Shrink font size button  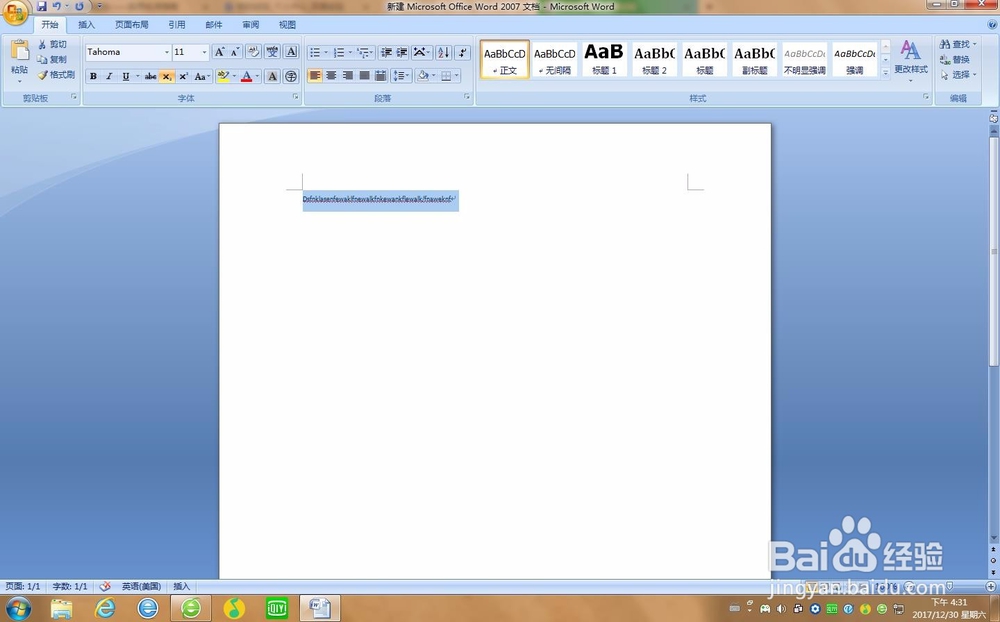click(235, 52)
